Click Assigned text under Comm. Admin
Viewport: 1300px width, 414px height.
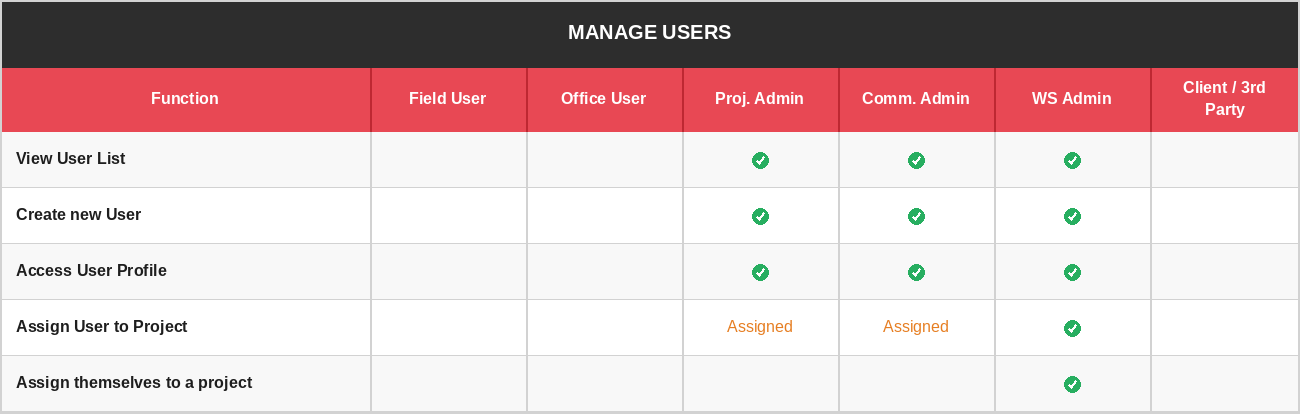(916, 327)
